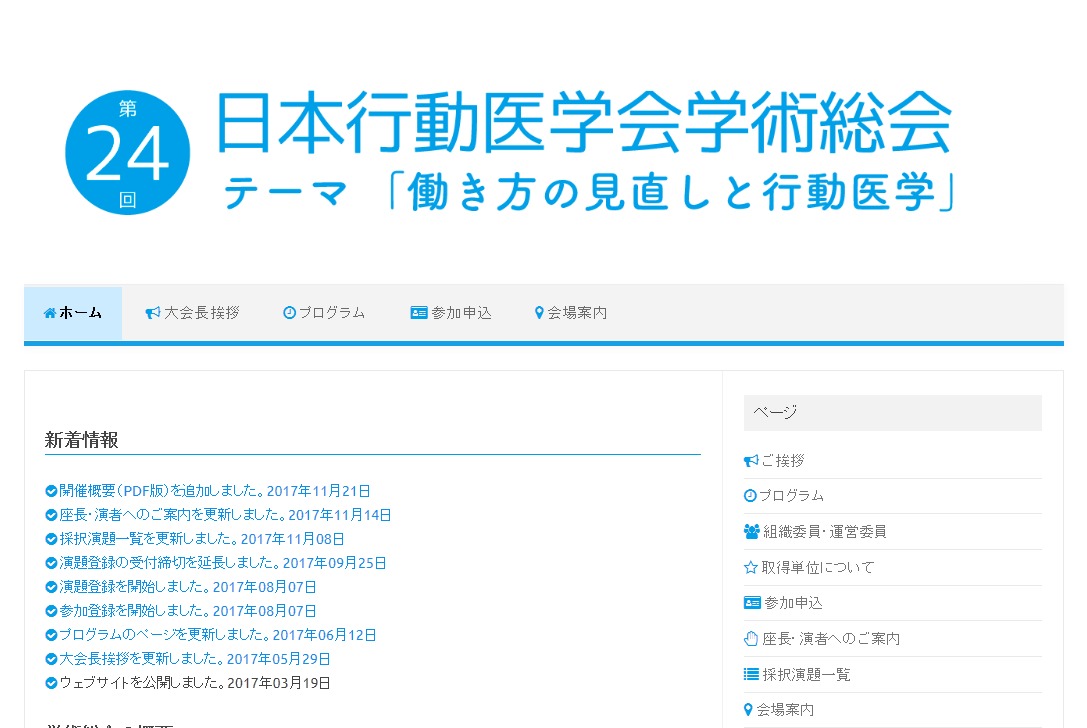Click star icon next to 取得単位について

[x=750, y=568]
